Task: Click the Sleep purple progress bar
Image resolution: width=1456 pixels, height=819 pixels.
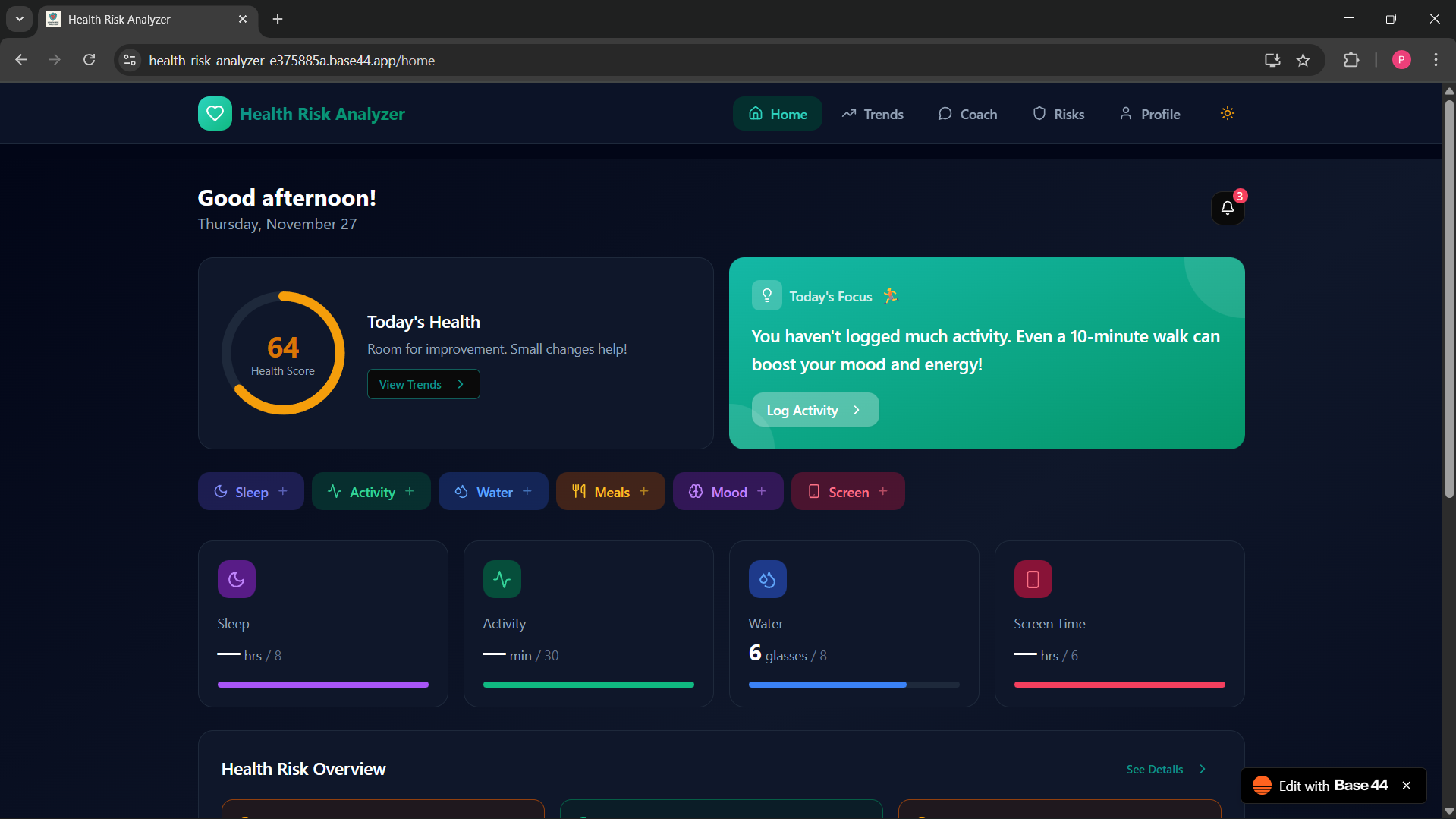Action: [x=323, y=685]
